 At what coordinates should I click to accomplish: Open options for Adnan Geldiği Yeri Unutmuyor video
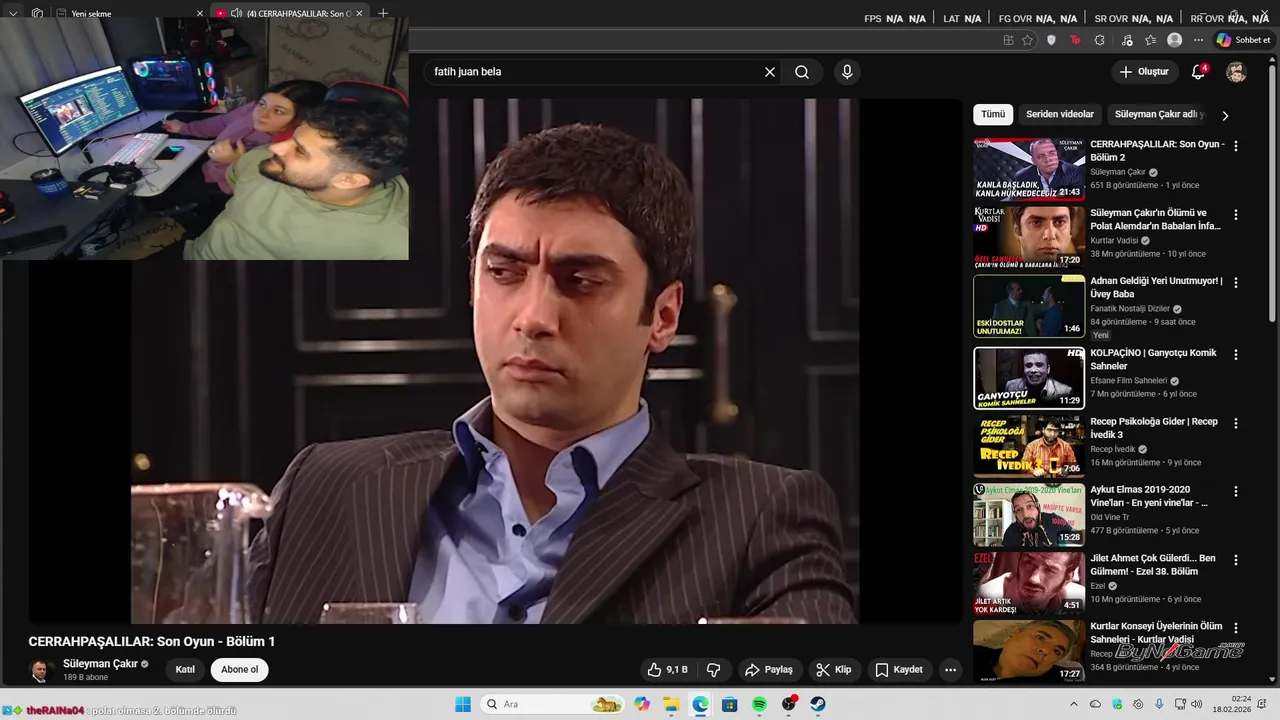[1236, 283]
